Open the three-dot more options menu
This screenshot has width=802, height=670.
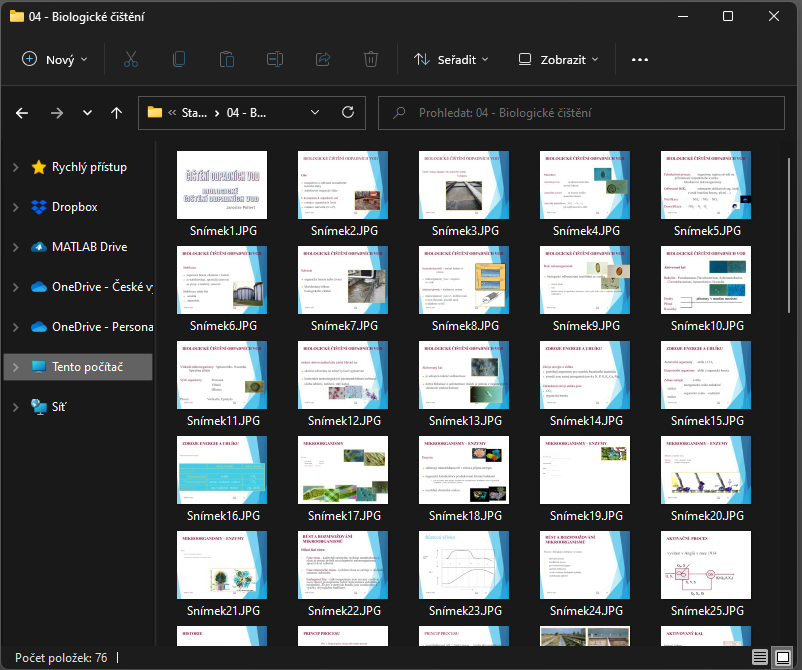pyautogui.click(x=640, y=59)
